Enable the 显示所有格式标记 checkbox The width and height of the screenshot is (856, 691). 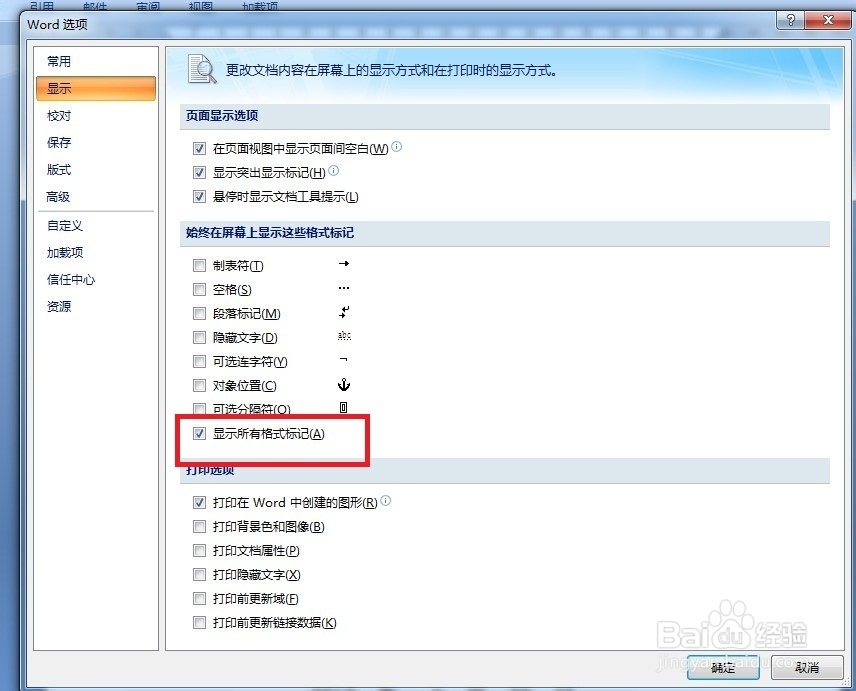(x=199, y=433)
